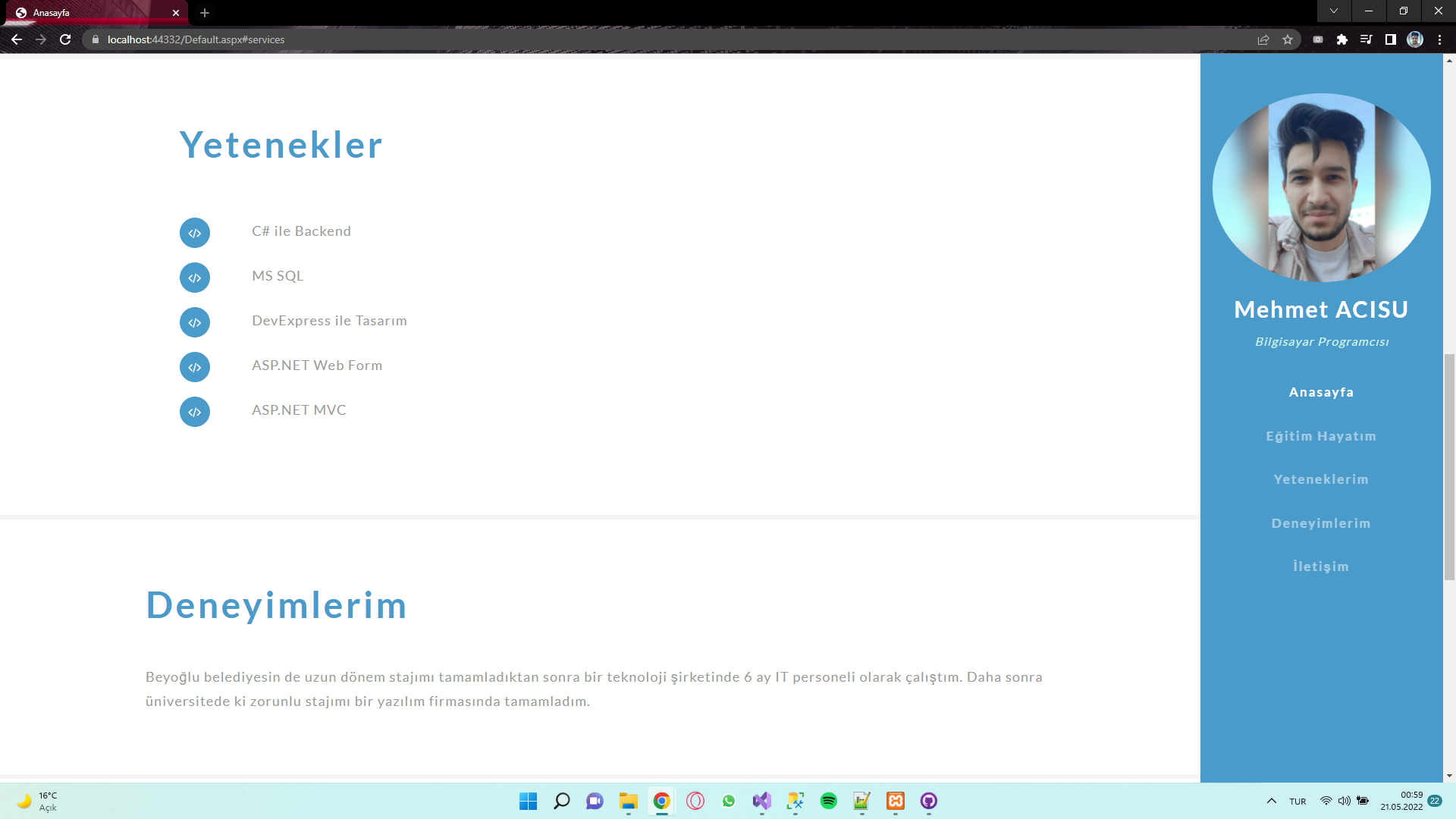This screenshot has height=819, width=1456.
Task: Show hidden system tray icons
Action: tap(1272, 801)
